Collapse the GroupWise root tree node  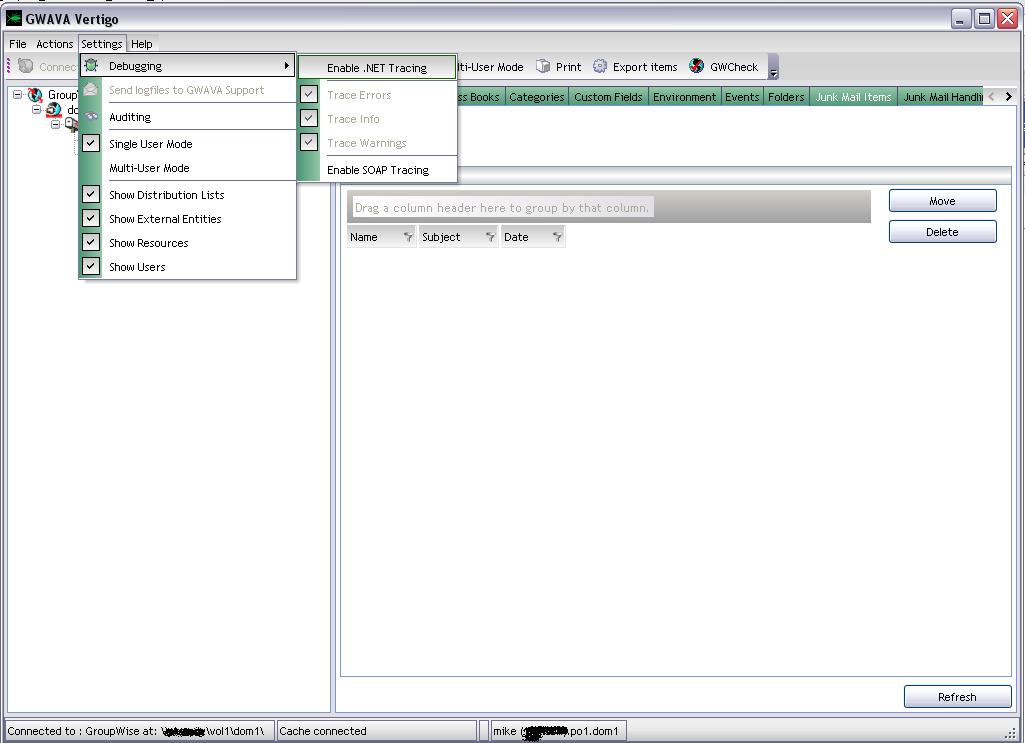click(18, 95)
